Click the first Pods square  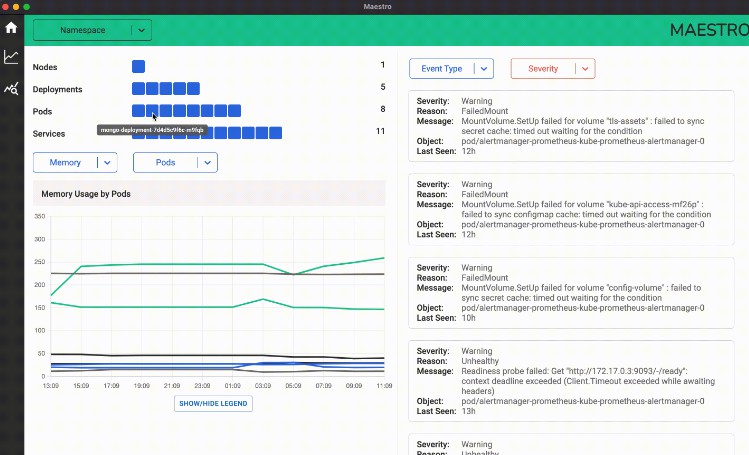138,111
